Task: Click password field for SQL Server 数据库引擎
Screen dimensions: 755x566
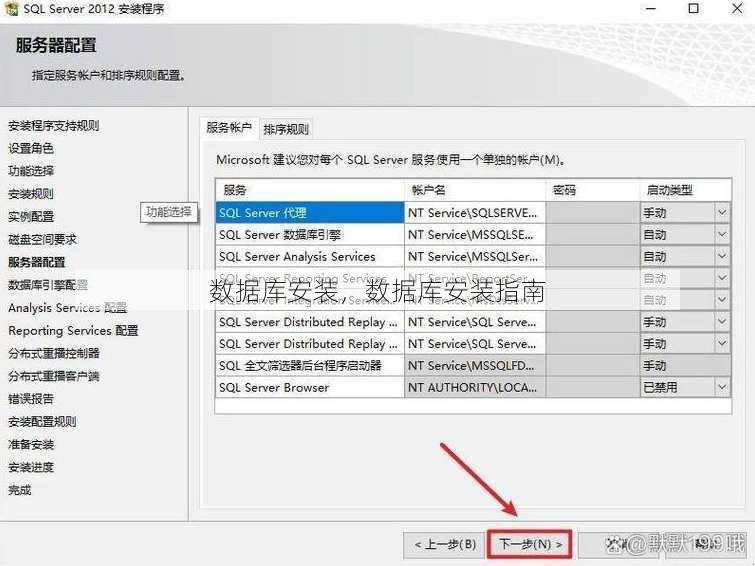Action: click(x=593, y=235)
